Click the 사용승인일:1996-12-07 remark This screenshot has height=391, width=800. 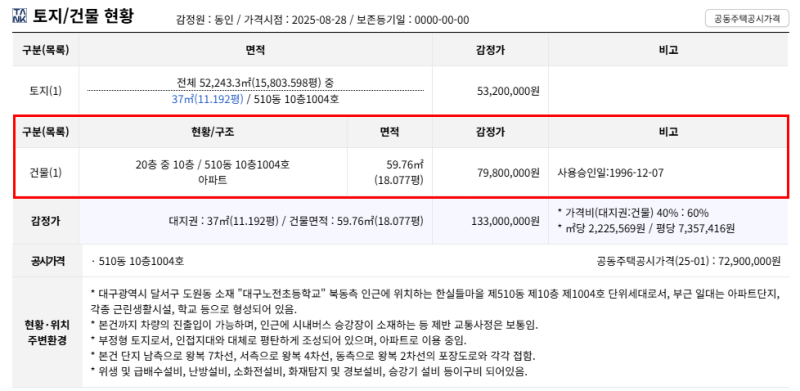pos(611,173)
